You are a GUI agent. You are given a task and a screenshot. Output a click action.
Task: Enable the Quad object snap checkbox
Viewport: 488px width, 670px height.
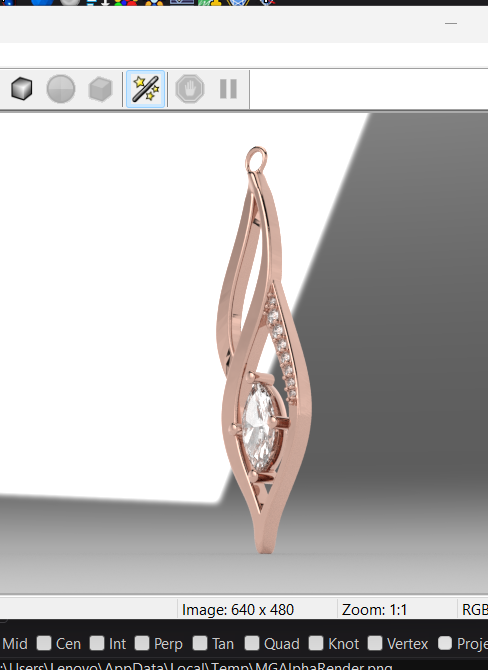252,643
